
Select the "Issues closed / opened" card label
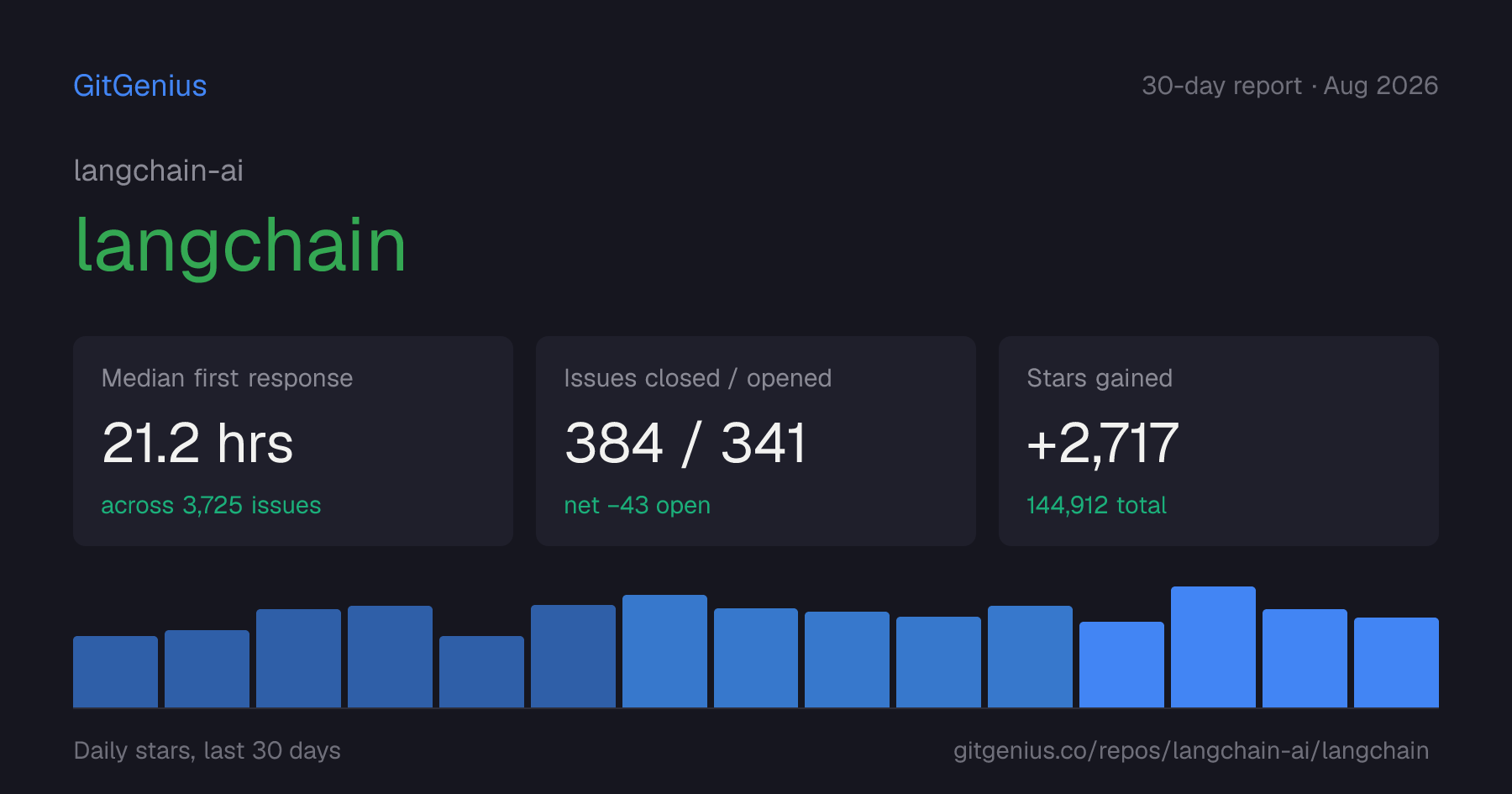(697, 378)
